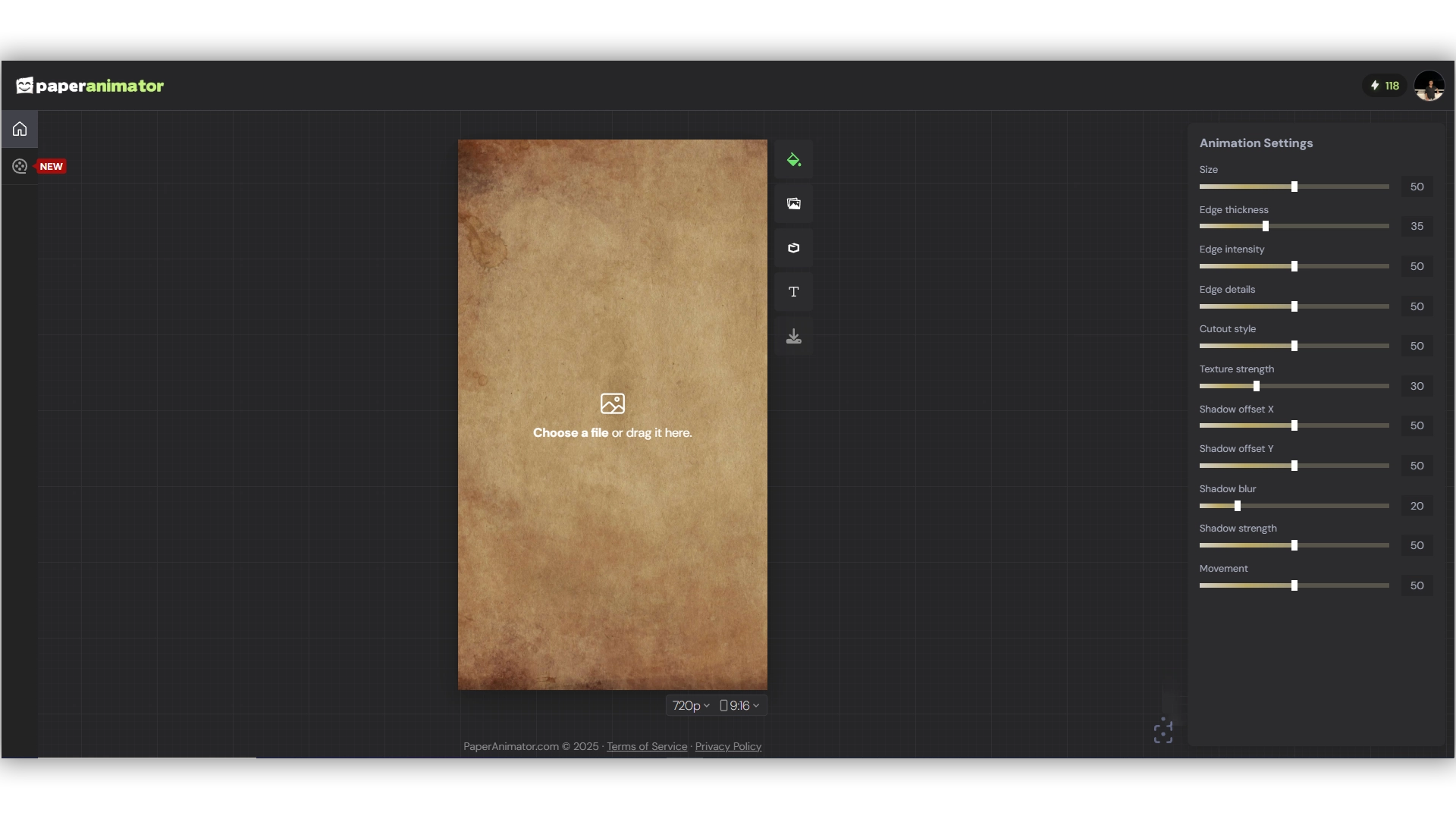This screenshot has width=1456, height=819.
Task: Select the 3D box tool
Action: coord(794,248)
